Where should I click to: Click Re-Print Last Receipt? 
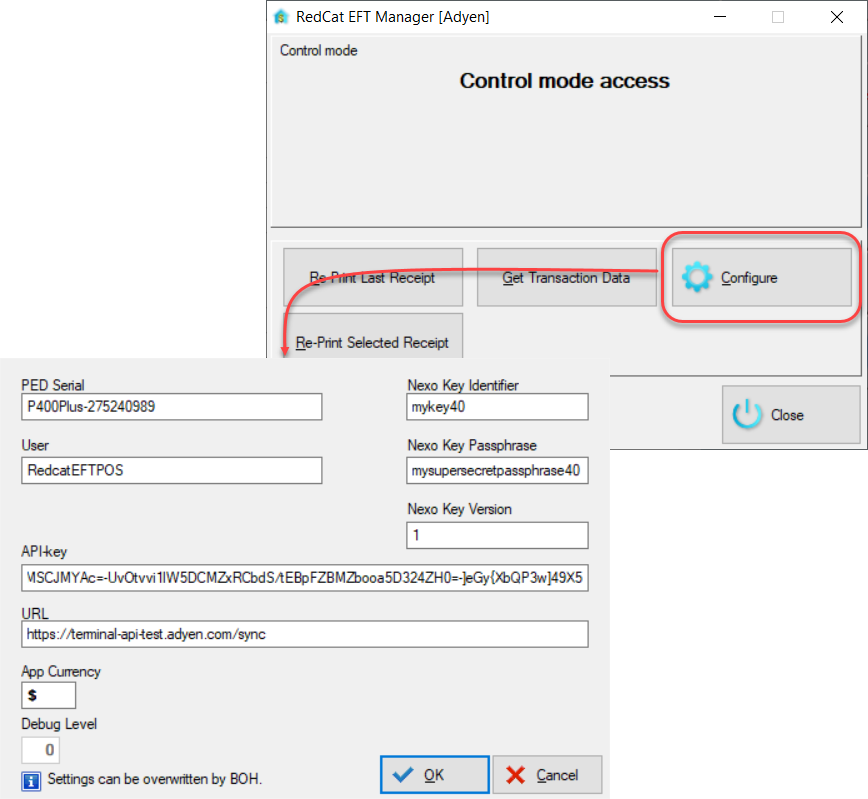[x=372, y=277]
